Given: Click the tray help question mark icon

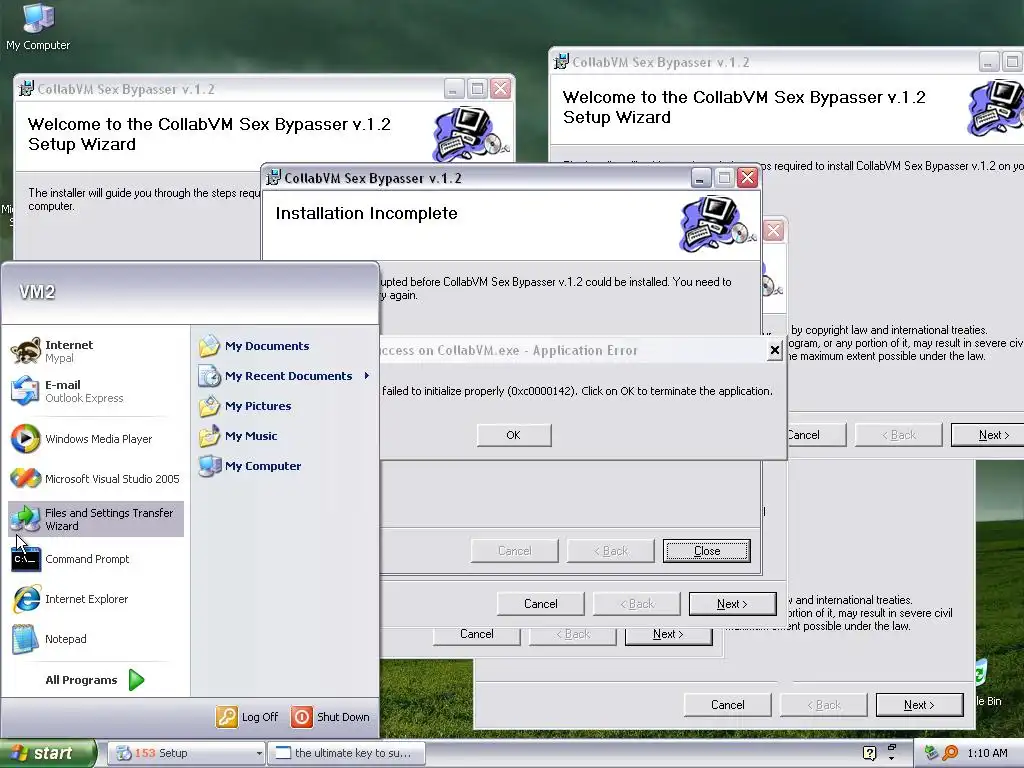Looking at the screenshot, I should pyautogui.click(x=869, y=753).
